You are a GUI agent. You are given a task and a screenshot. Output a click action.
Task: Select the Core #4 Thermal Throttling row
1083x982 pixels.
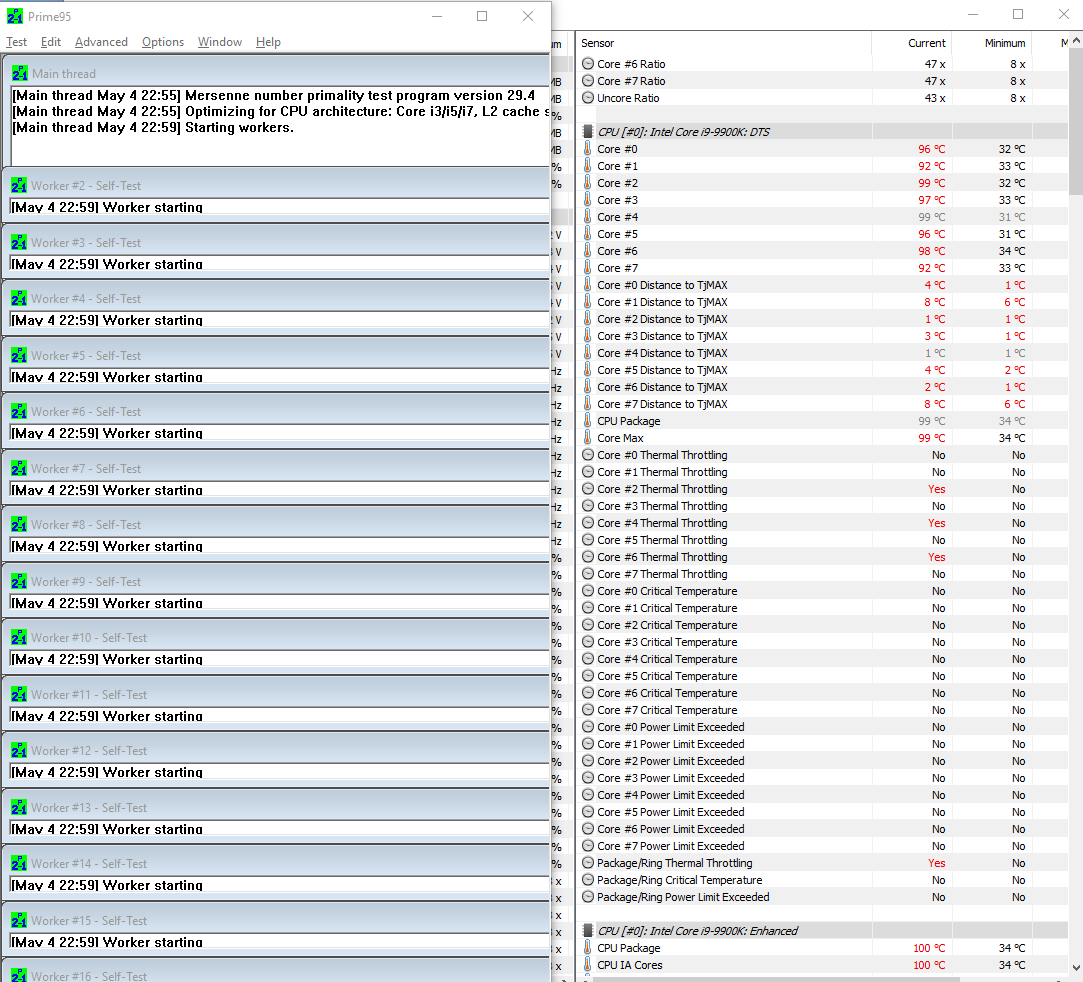(822, 523)
